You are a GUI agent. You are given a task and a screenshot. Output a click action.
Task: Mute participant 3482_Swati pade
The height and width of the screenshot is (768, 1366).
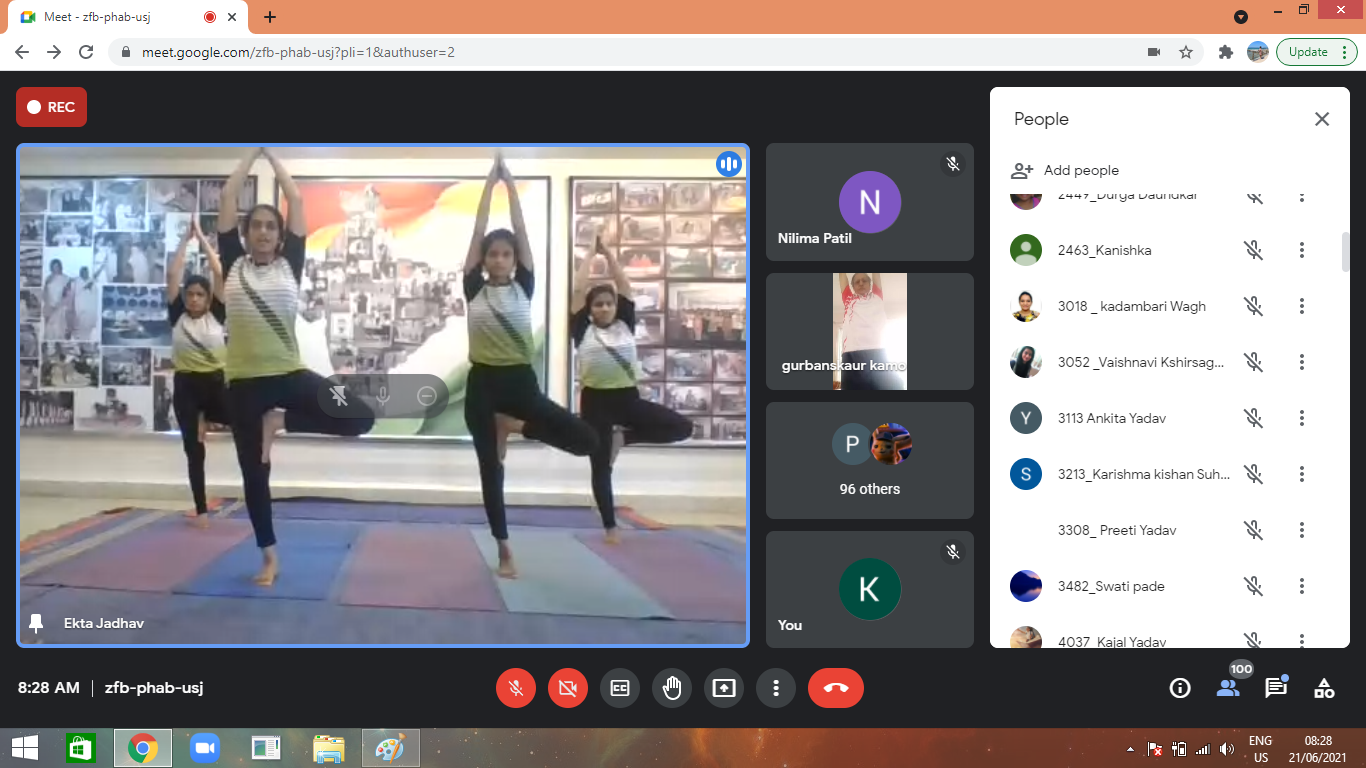1253,586
